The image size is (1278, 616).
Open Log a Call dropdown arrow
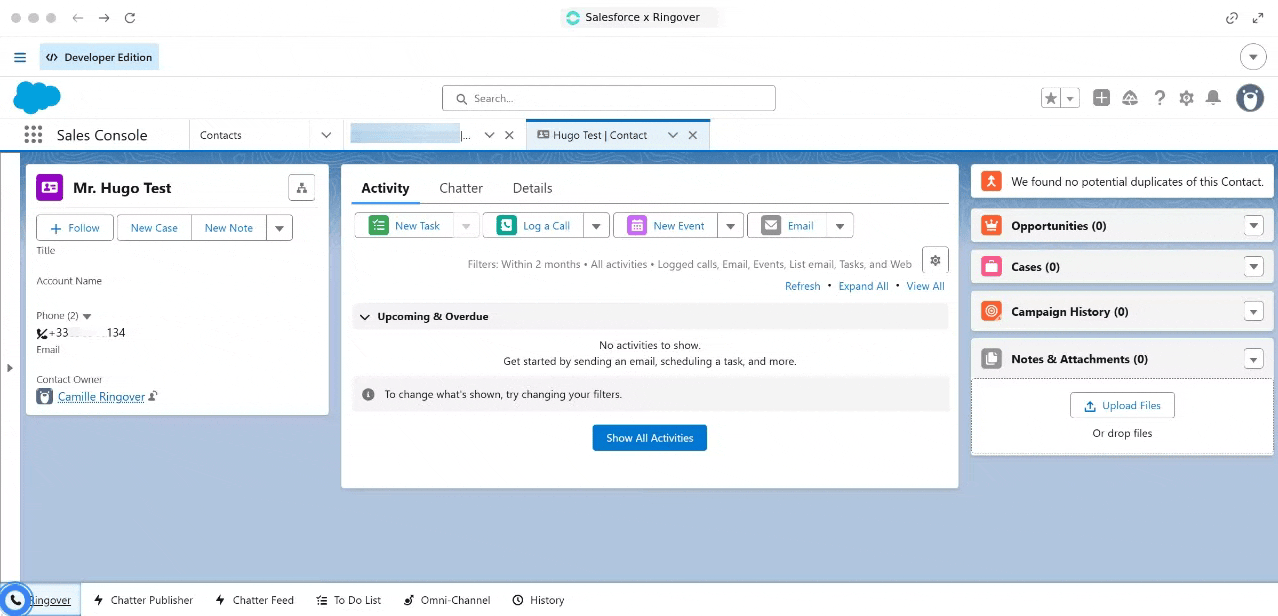(596, 226)
